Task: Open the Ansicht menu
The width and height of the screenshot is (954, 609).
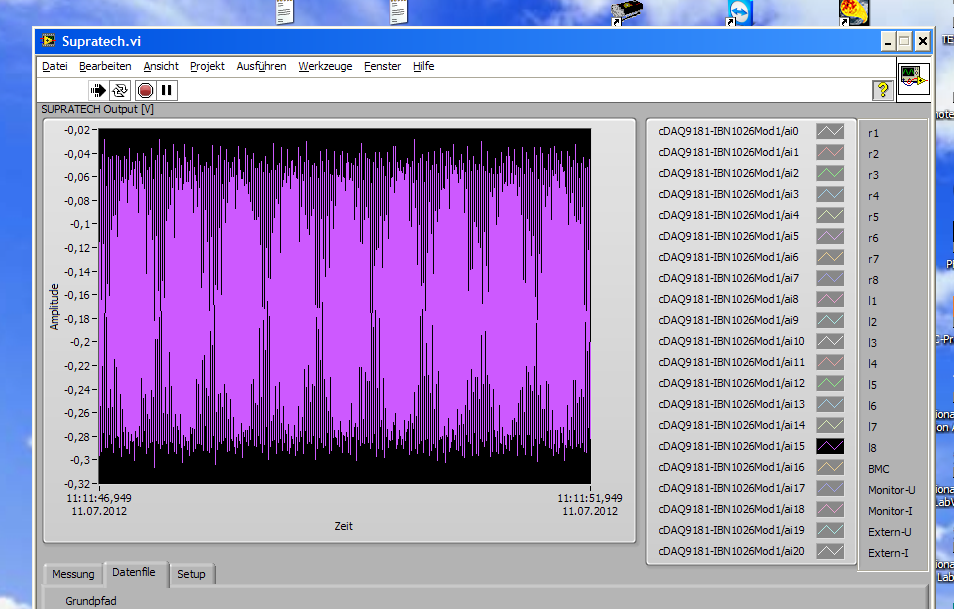Action: pos(161,66)
